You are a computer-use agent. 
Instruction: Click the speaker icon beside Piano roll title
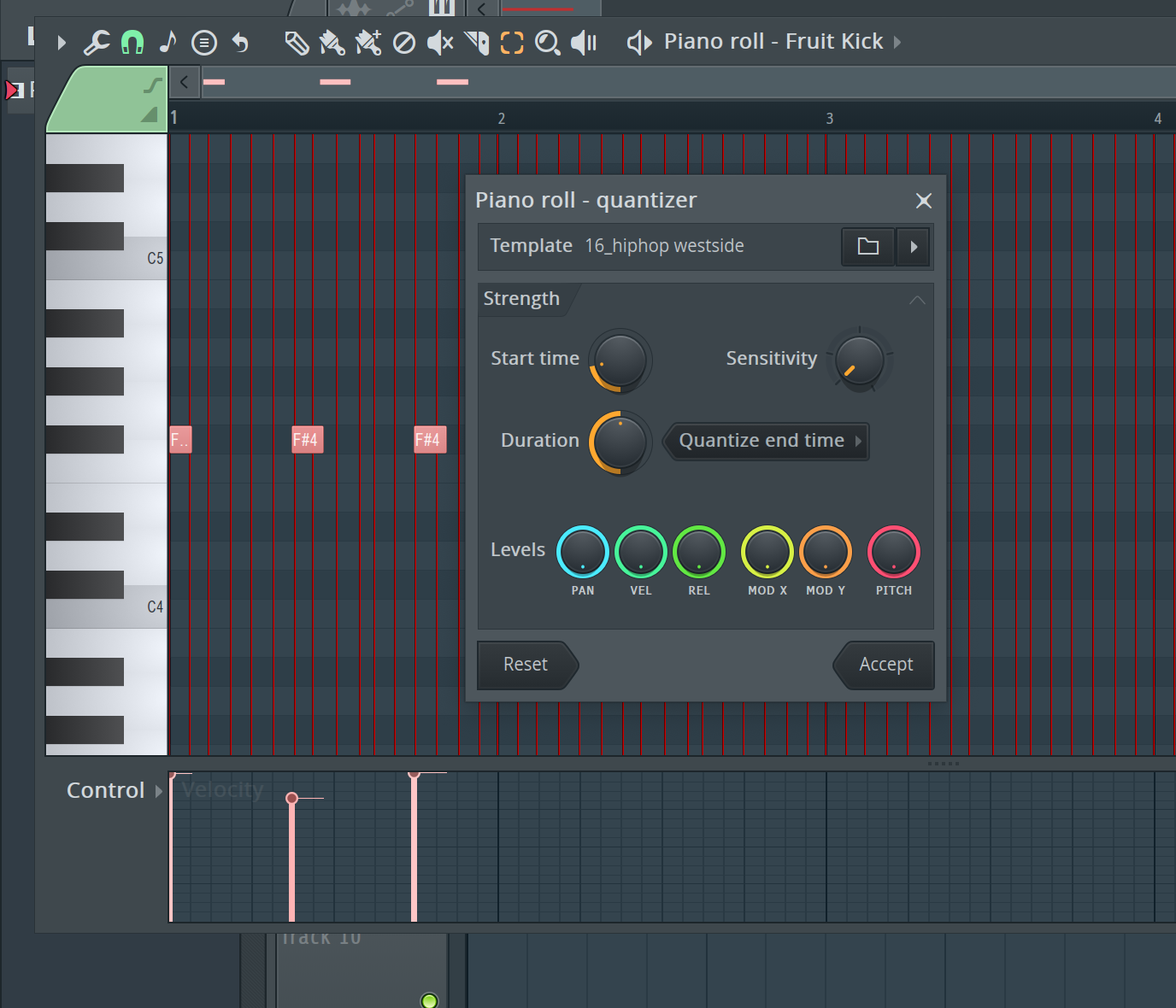point(639,42)
